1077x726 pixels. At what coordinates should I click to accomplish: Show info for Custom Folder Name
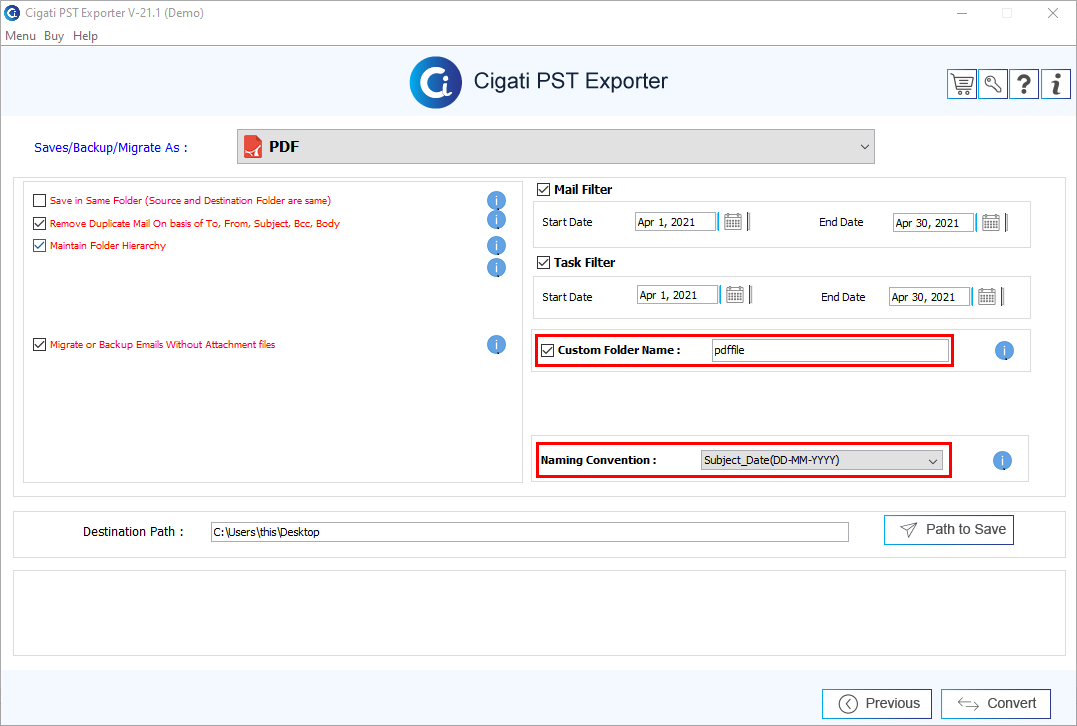(1004, 350)
